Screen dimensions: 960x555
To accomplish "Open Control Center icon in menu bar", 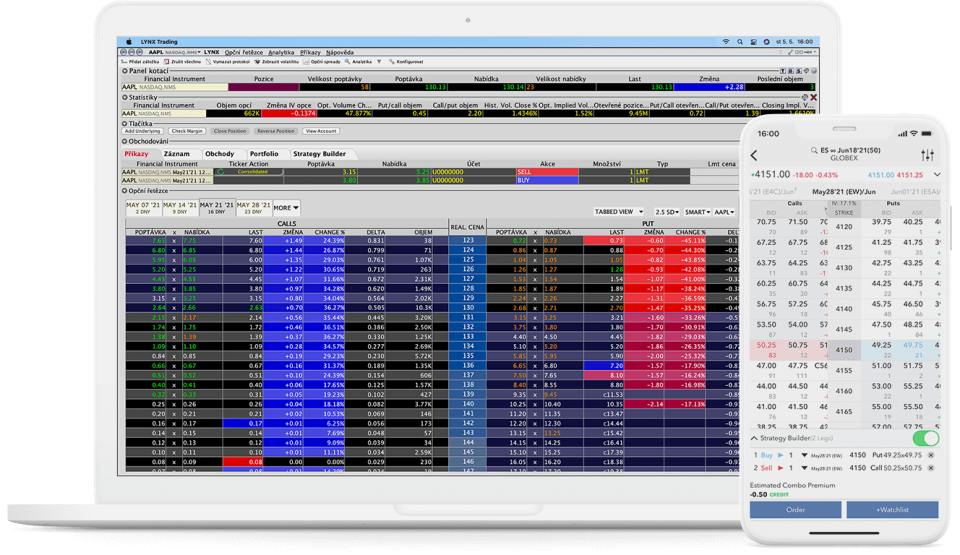I will [753, 42].
